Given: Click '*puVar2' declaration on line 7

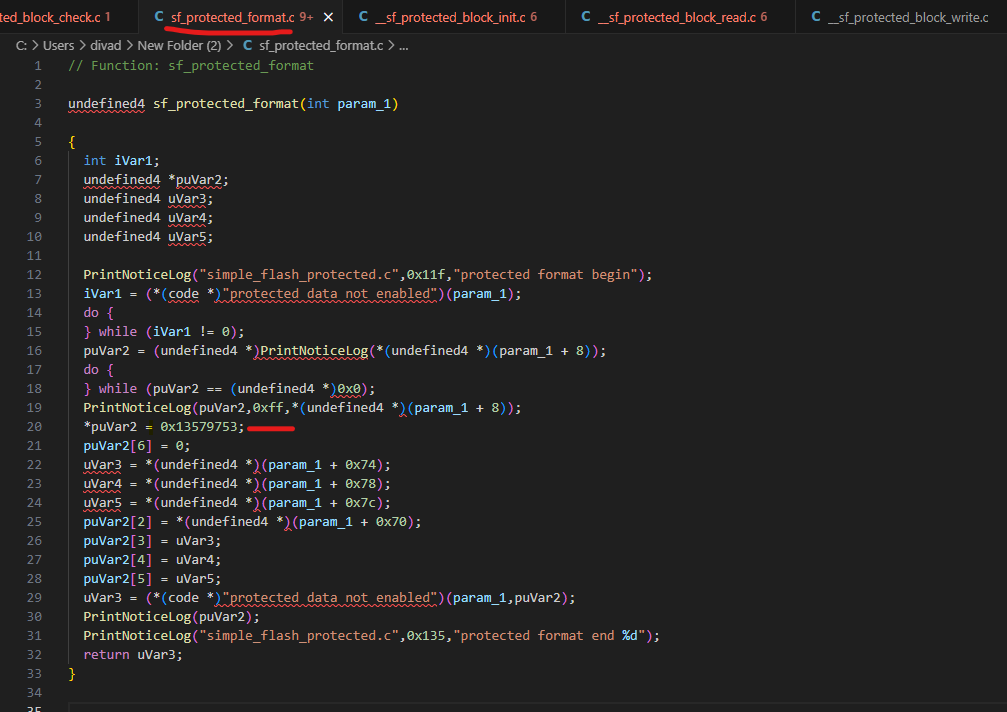Looking at the screenshot, I should (198, 180).
